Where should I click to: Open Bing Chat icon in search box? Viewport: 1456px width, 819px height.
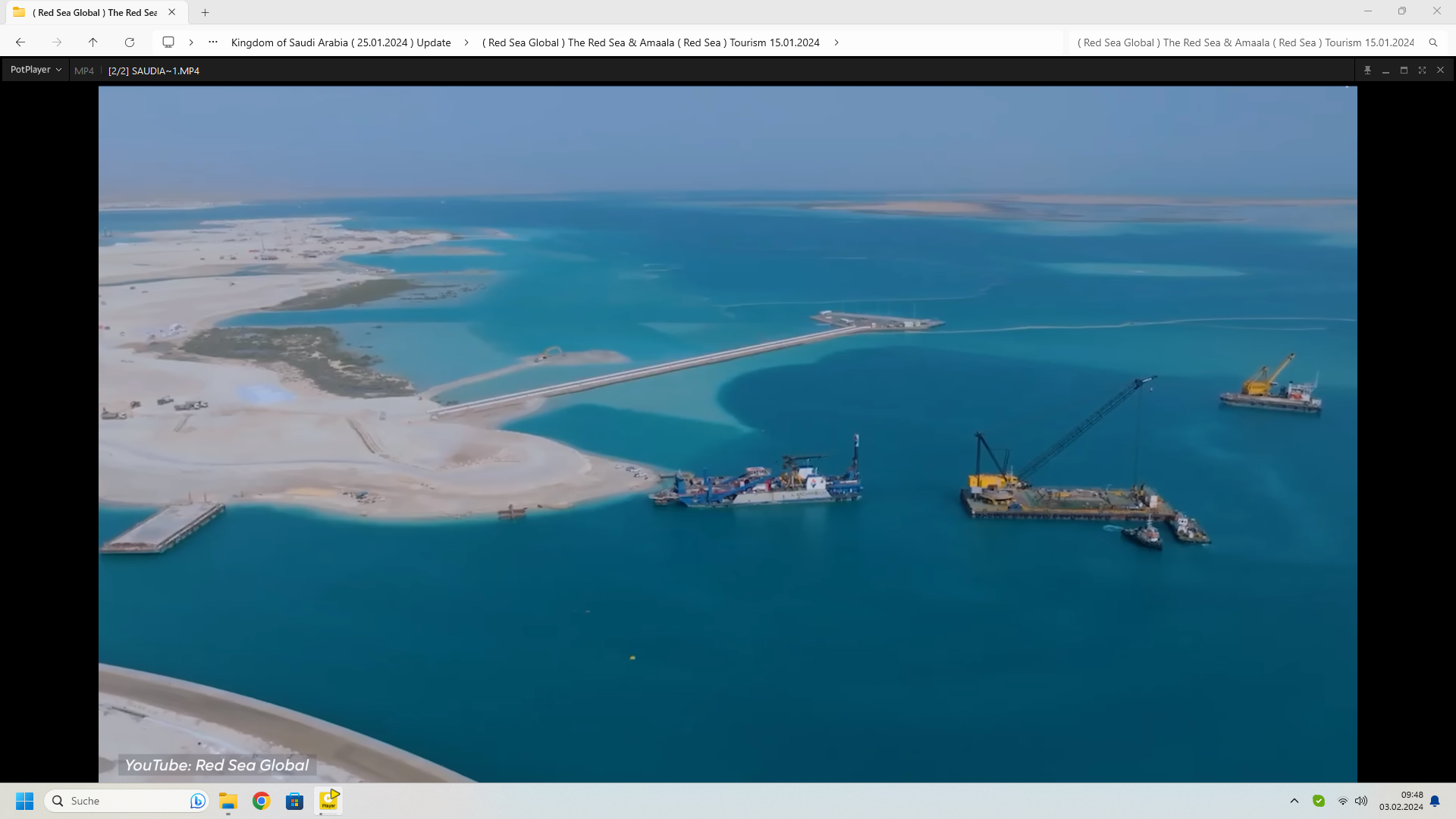point(197,801)
